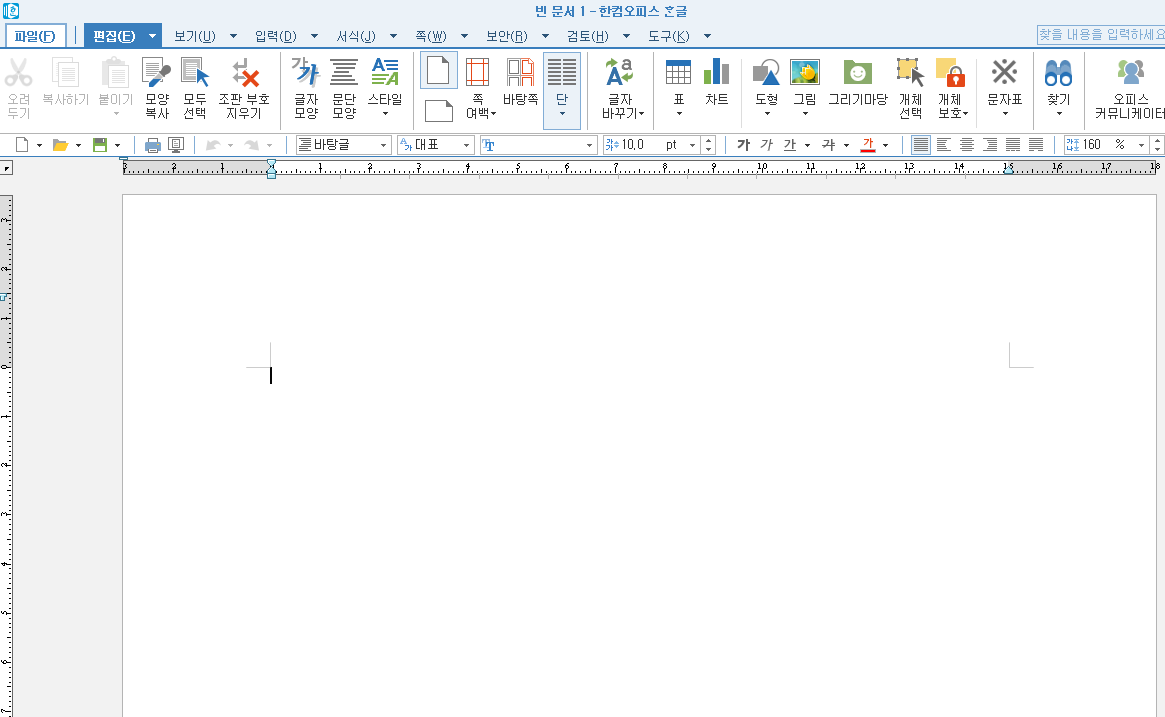Click the Page Margins (쪽 여백) icon
1165x717 pixels.
[478, 72]
